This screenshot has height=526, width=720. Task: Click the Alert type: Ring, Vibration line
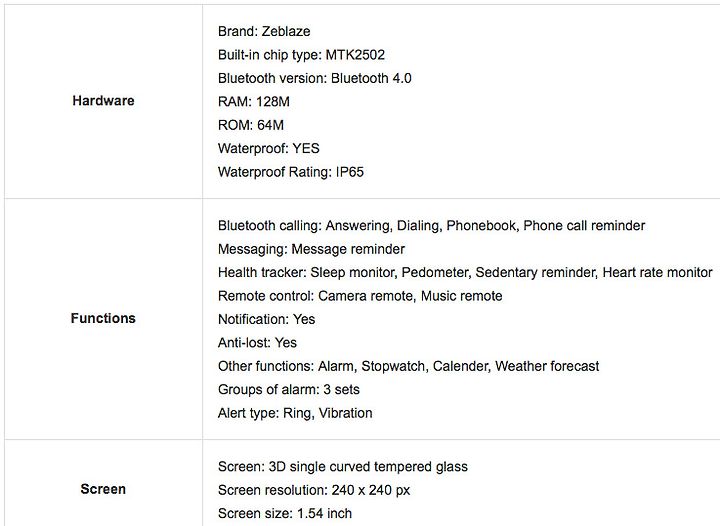[295, 413]
